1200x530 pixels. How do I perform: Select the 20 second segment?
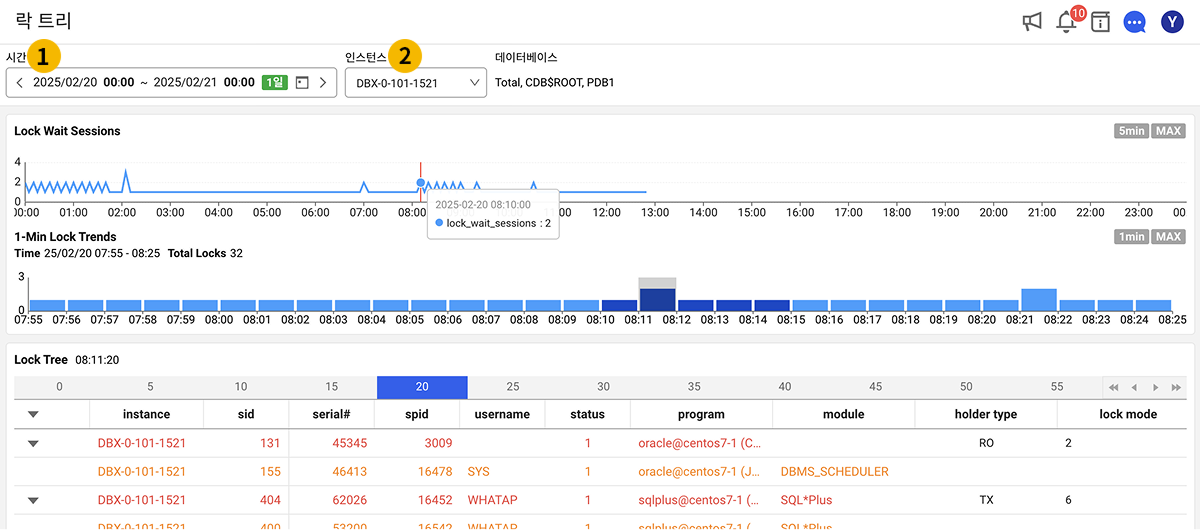click(422, 387)
